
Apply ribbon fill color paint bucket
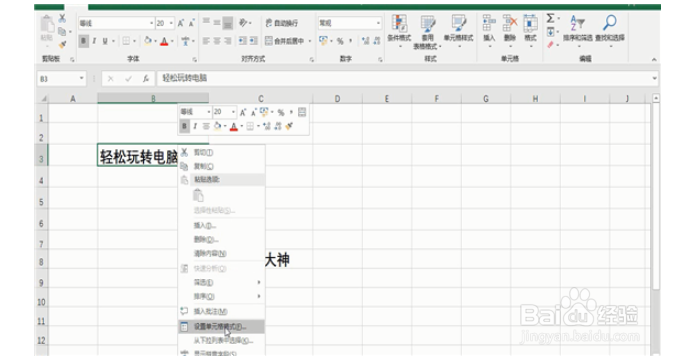[x=148, y=41]
